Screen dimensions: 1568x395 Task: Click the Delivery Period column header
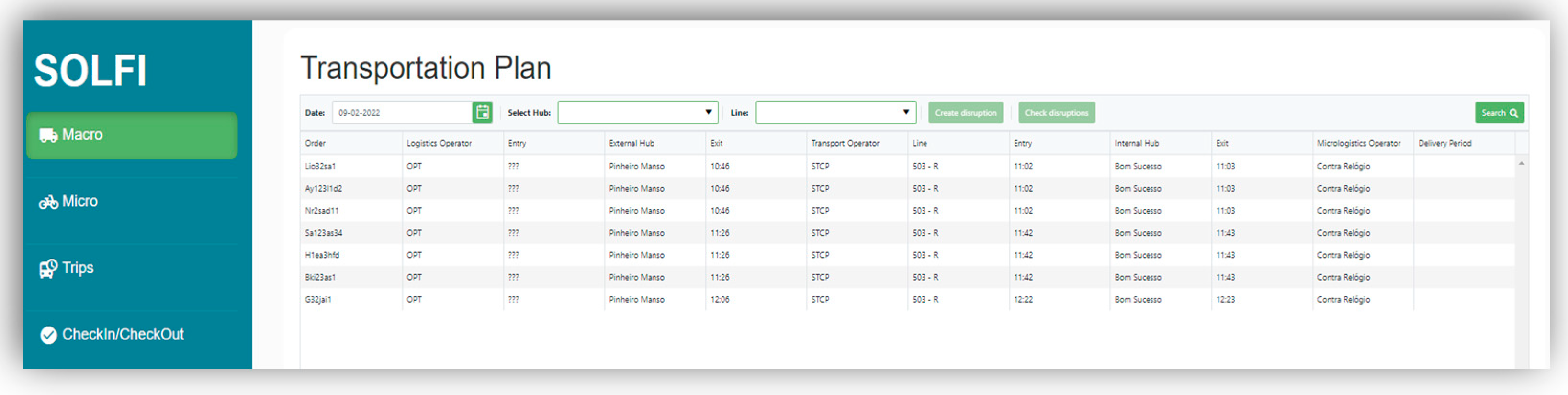(x=1444, y=143)
